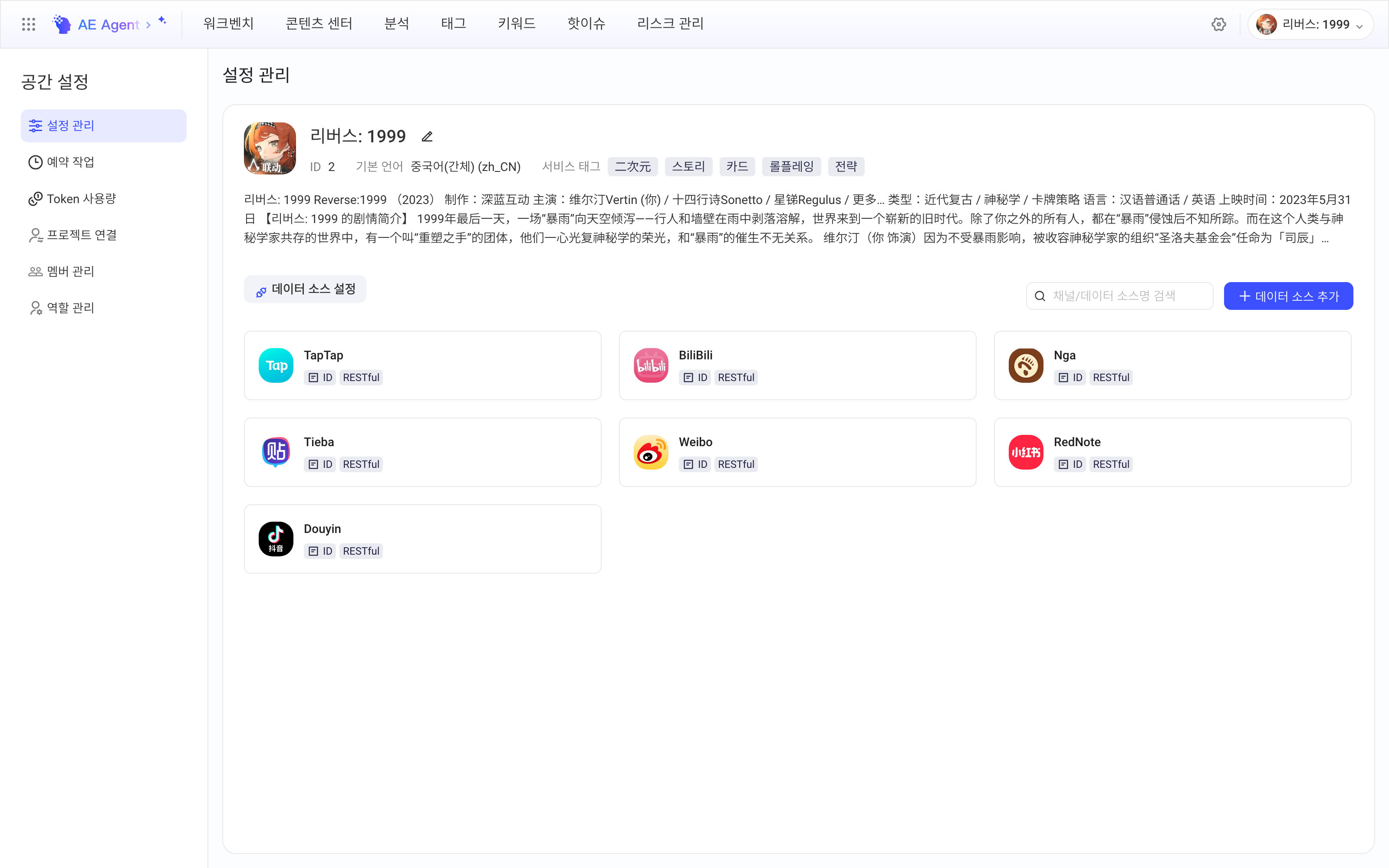Click the sparkle icon beside AE Agent
This screenshot has height=868, width=1389.
162,21
